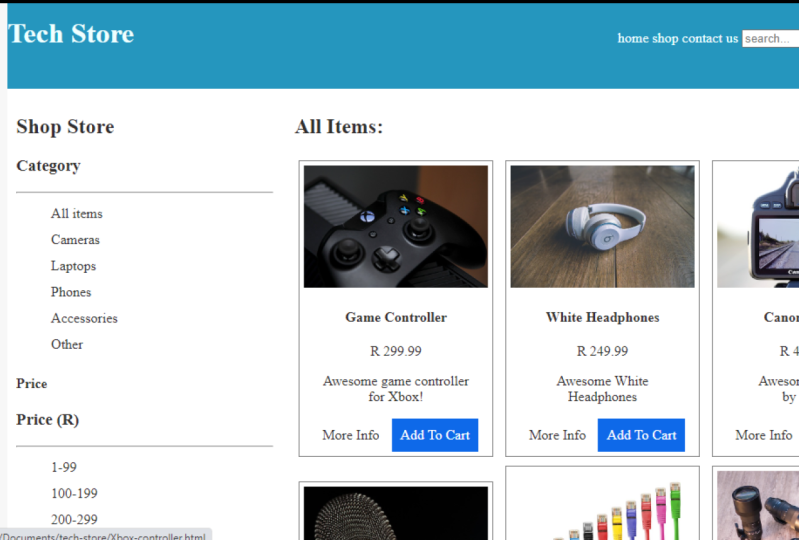Filter by Accessories category
The image size is (799, 540).
point(84,318)
